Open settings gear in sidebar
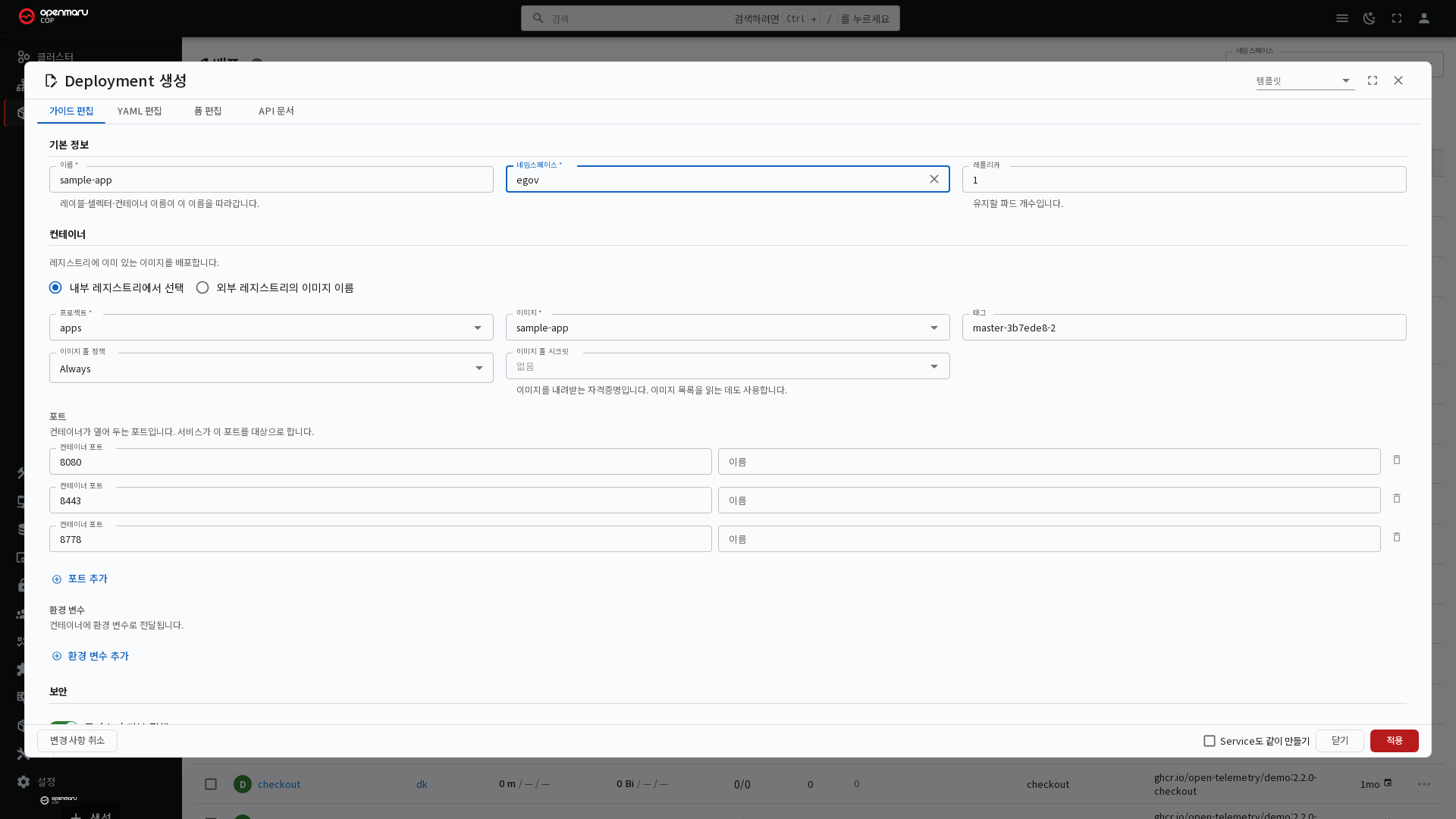The image size is (1456, 819). coord(24,781)
